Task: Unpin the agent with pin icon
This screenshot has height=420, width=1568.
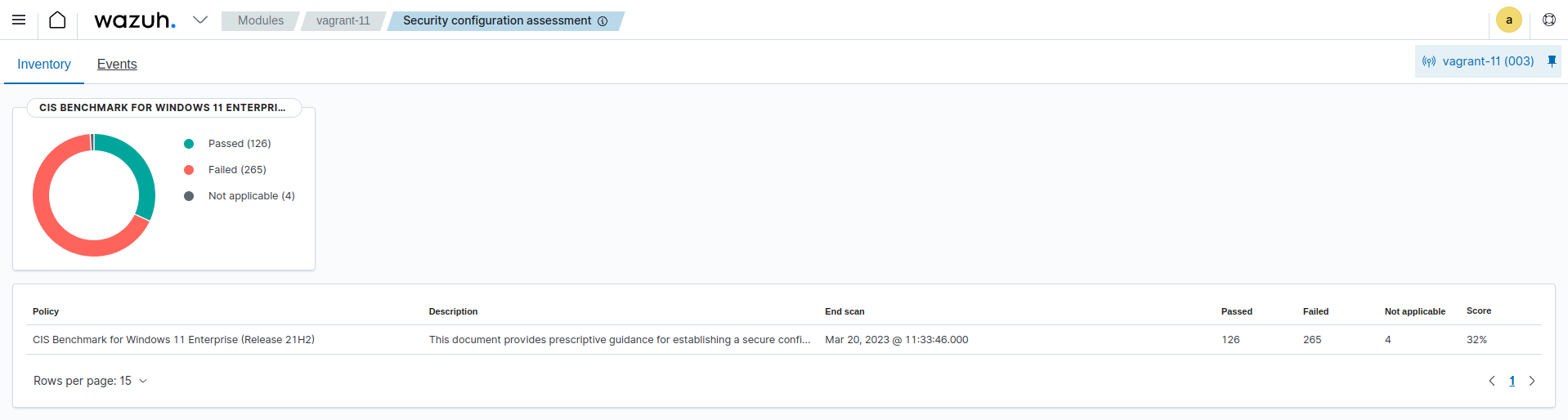Action: pyautogui.click(x=1552, y=61)
